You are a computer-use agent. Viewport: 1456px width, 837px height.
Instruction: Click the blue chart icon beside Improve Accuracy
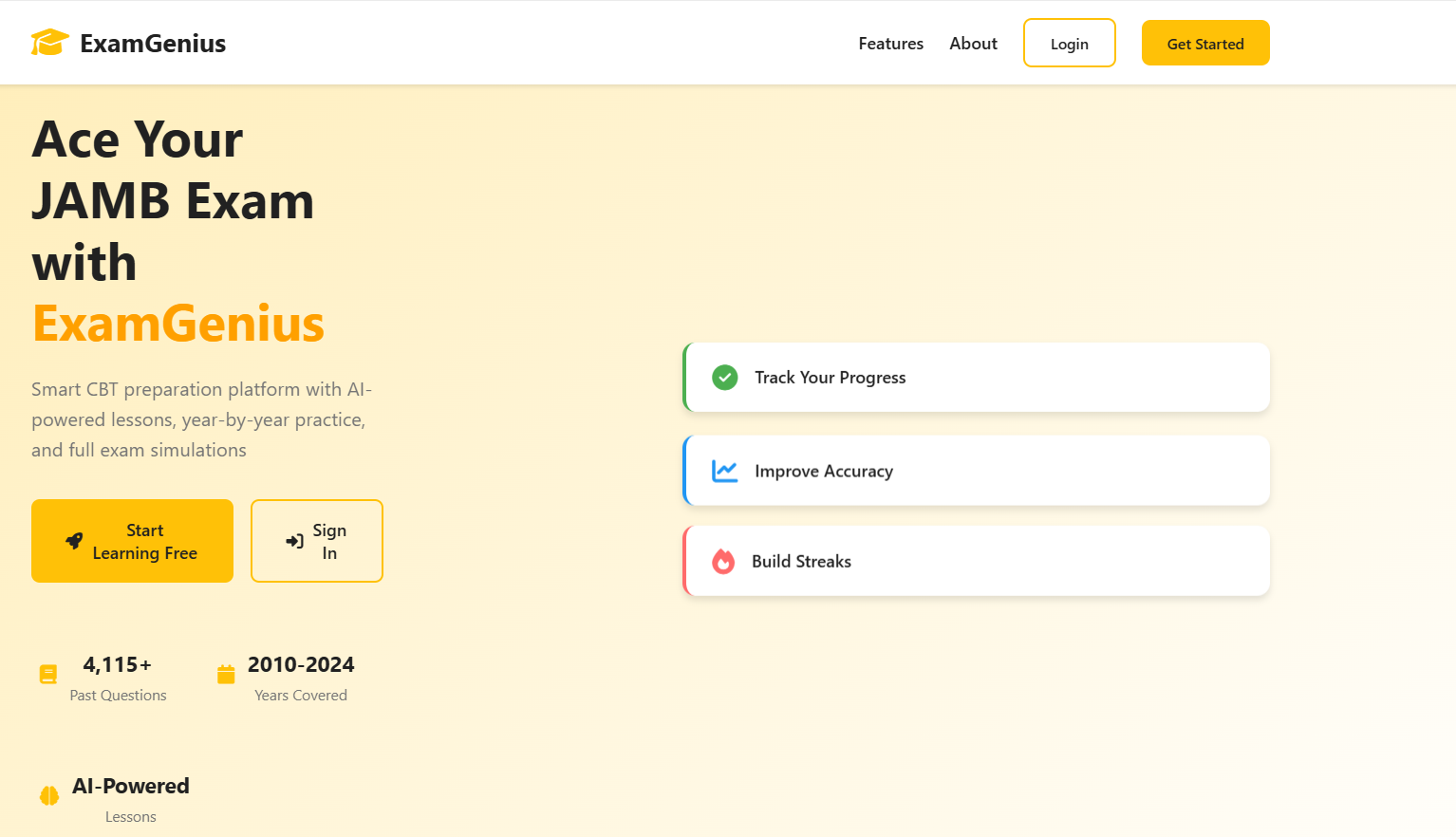coord(725,471)
